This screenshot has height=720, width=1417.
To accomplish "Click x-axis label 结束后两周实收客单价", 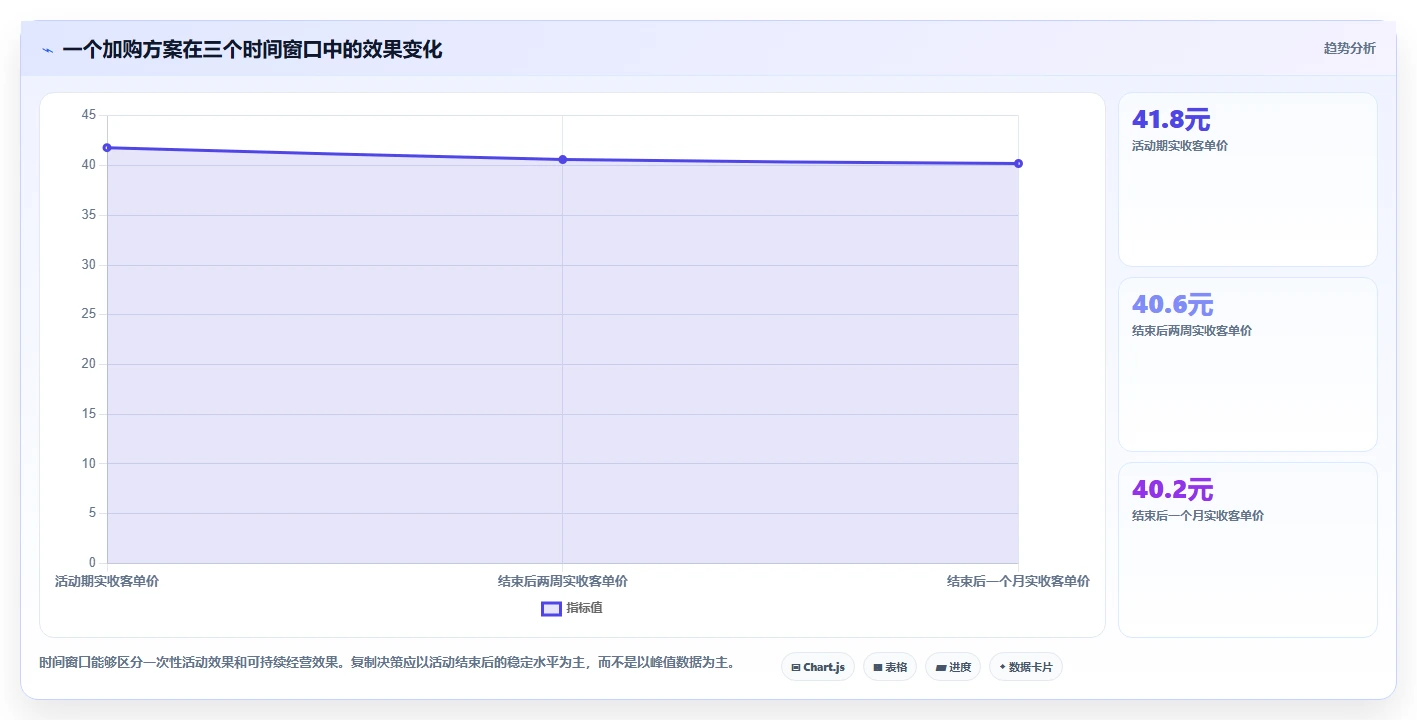I will click(x=563, y=581).
